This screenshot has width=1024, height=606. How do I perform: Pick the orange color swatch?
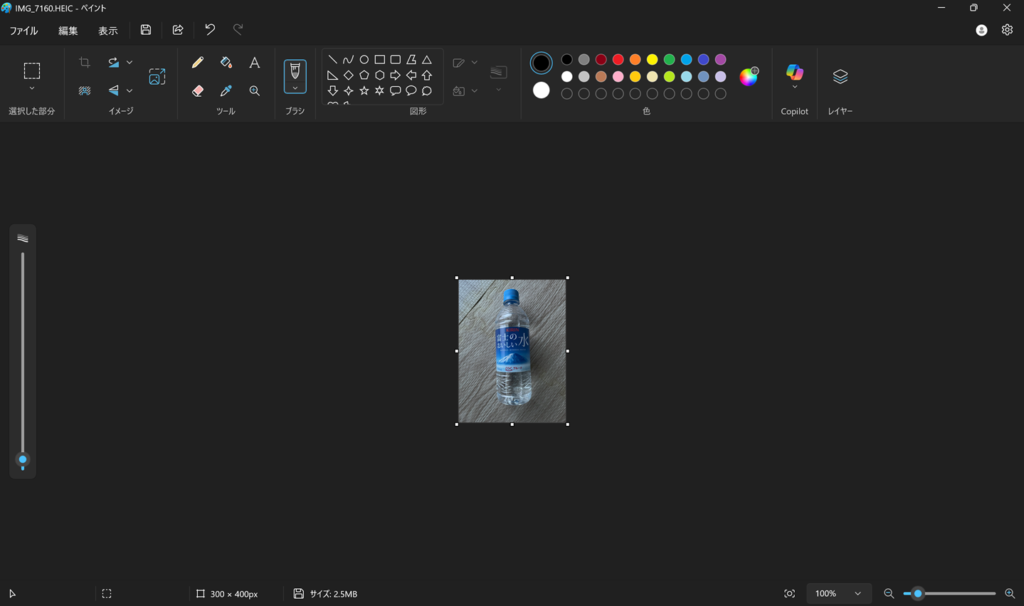click(635, 59)
